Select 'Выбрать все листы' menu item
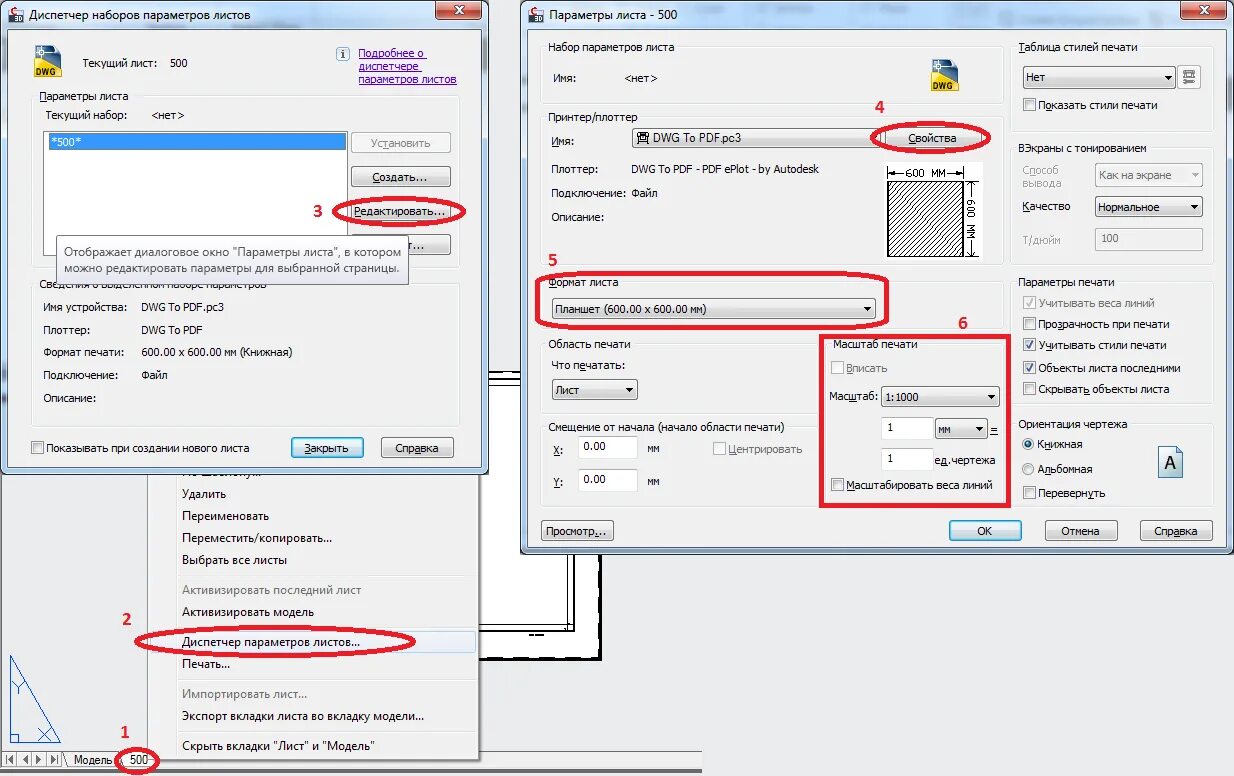The width and height of the screenshot is (1234, 776). click(x=234, y=560)
